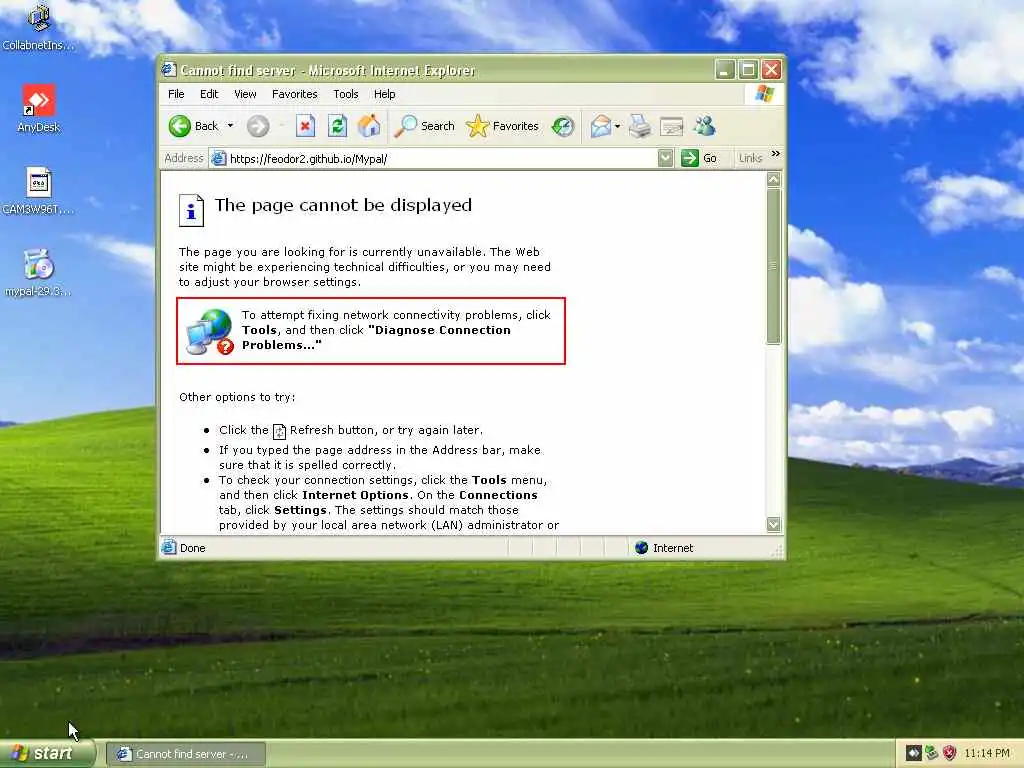
Task: Go to the Home page icon
Action: (x=369, y=126)
